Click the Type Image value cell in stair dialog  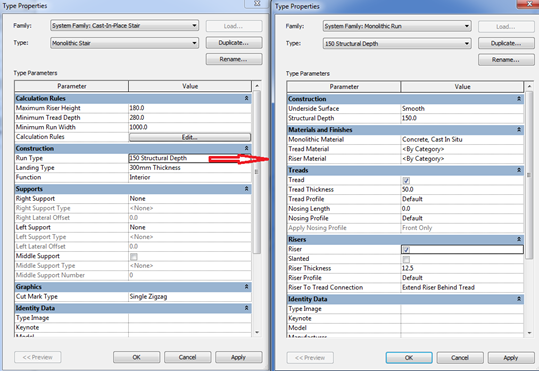[x=190, y=318]
